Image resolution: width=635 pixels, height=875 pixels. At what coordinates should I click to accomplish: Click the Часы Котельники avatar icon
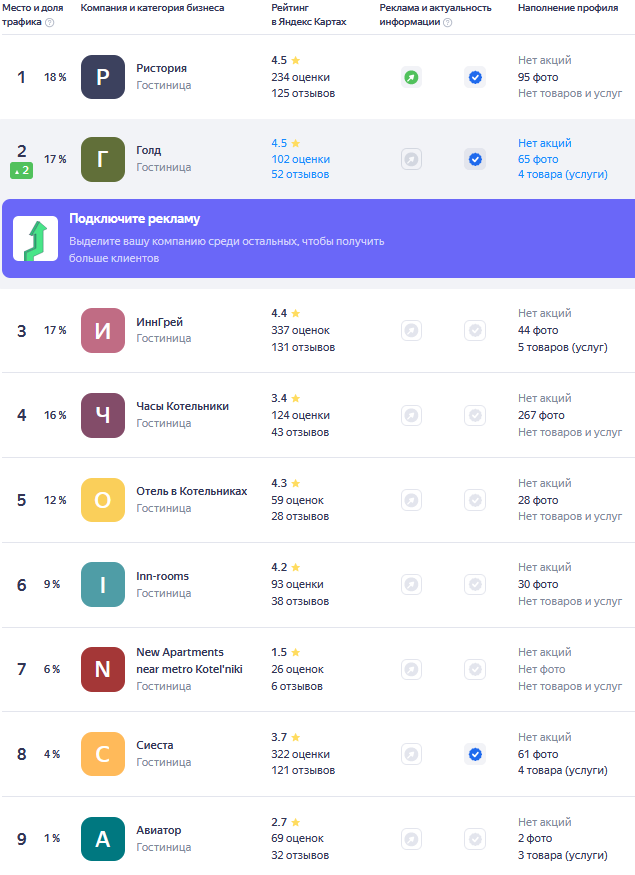point(103,415)
